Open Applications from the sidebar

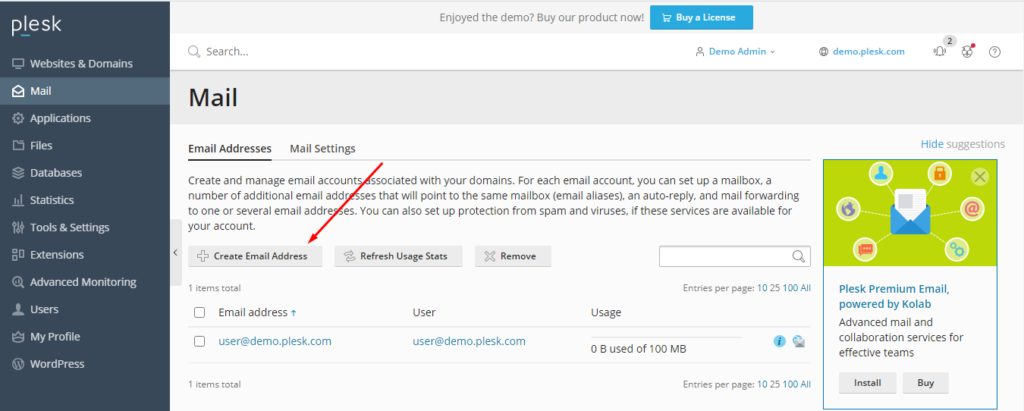coord(85,118)
